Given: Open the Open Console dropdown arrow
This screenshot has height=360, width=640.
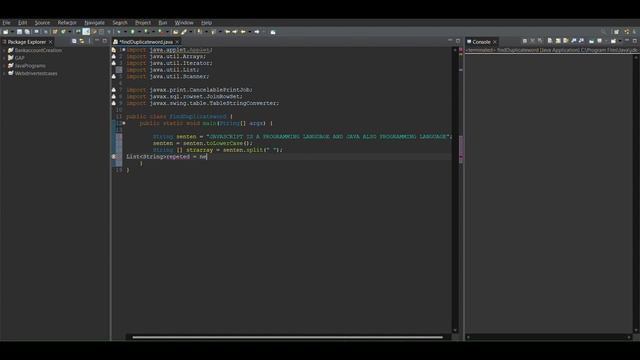Looking at the screenshot, I should click(x=620, y=41).
